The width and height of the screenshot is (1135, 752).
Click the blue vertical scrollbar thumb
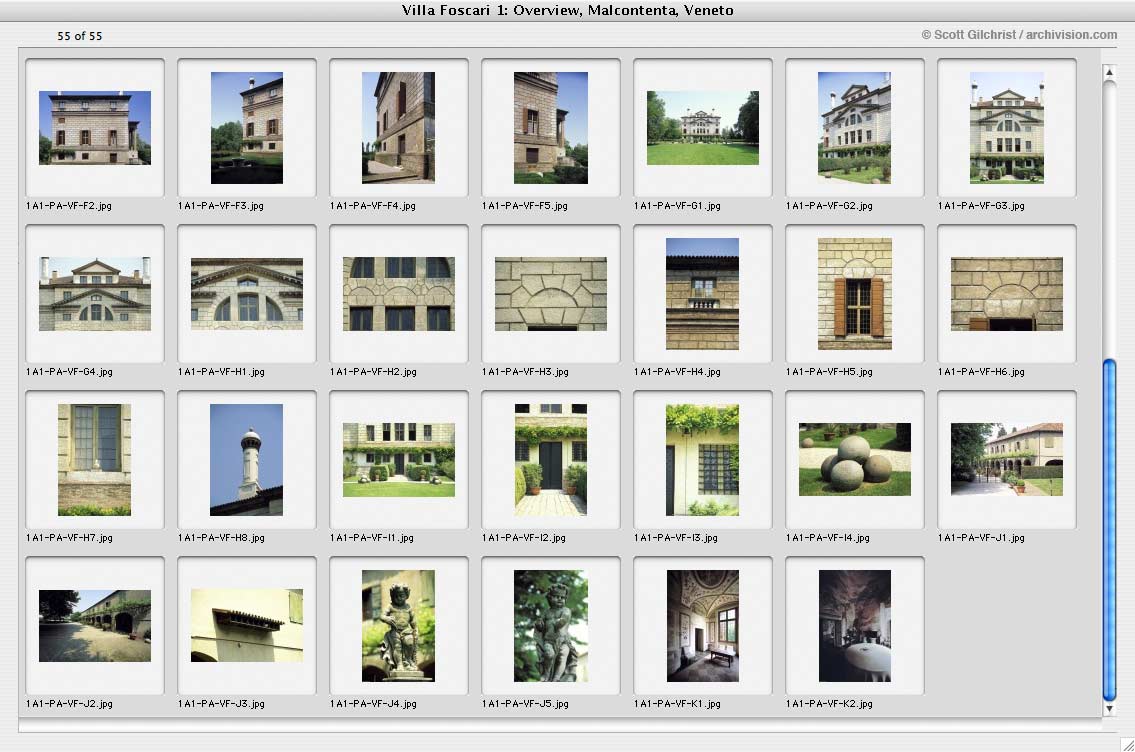point(1109,530)
